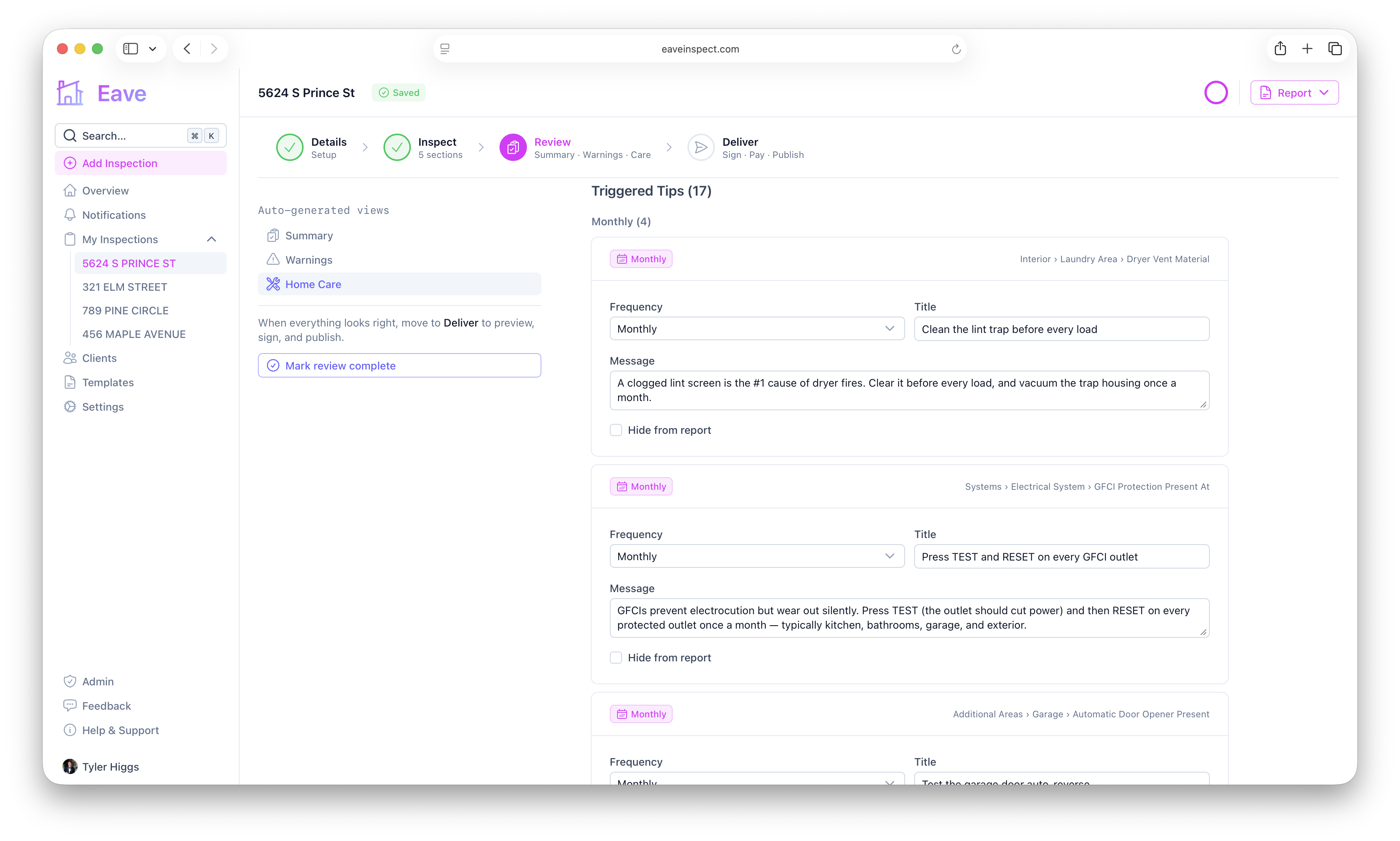Collapse the My Inspections list
The width and height of the screenshot is (1400, 841).
point(211,239)
